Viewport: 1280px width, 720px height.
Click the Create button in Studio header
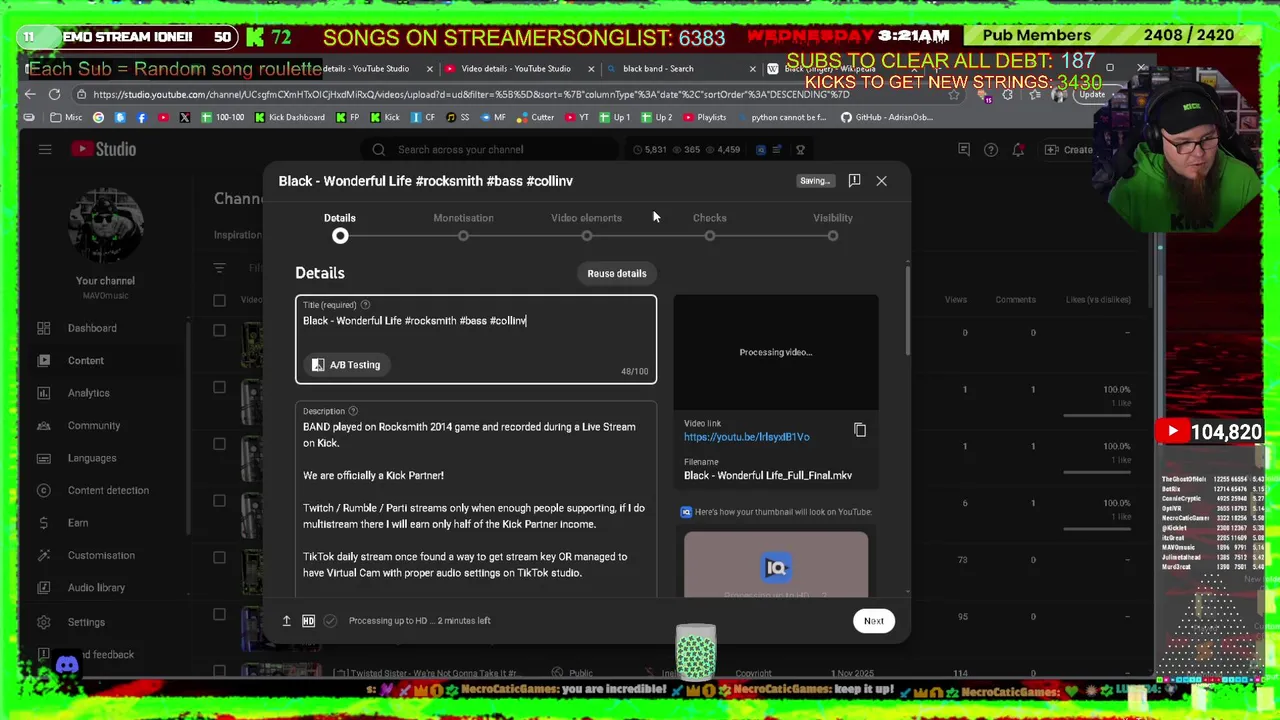pos(1069,150)
